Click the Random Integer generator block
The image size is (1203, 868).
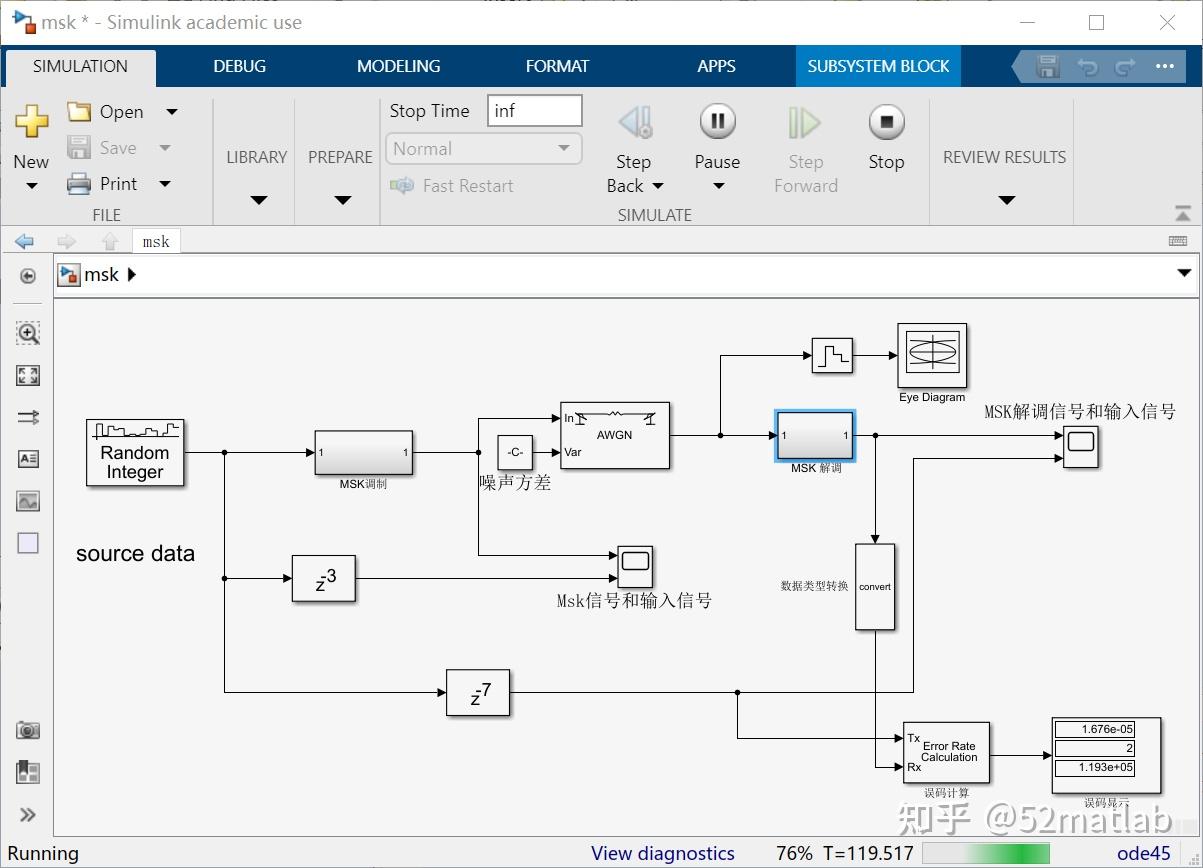tap(135, 453)
